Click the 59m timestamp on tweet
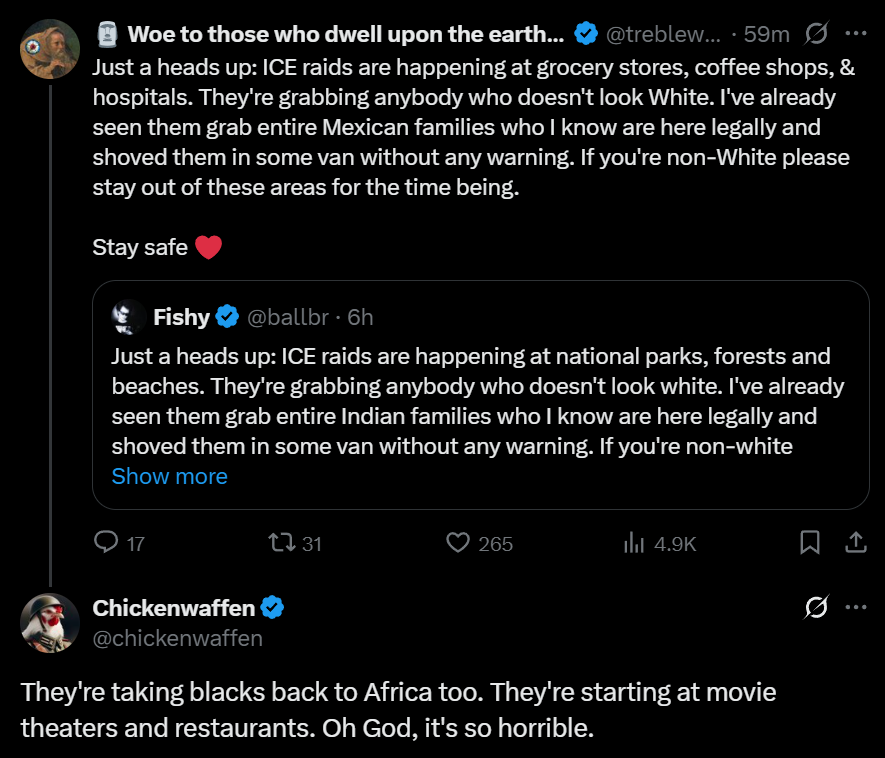Image resolution: width=885 pixels, height=758 pixels. tap(767, 34)
